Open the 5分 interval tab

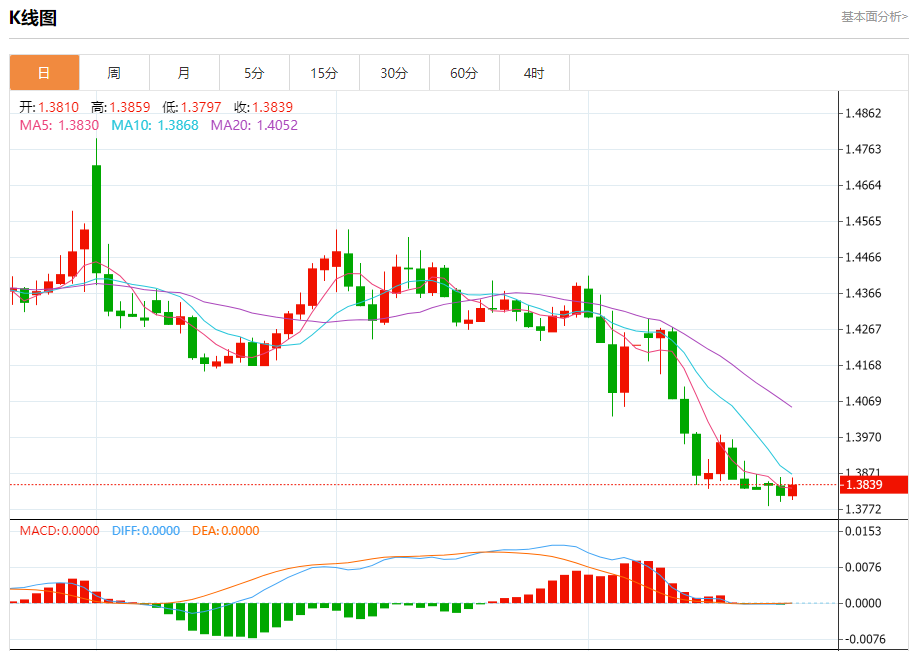click(x=254, y=73)
